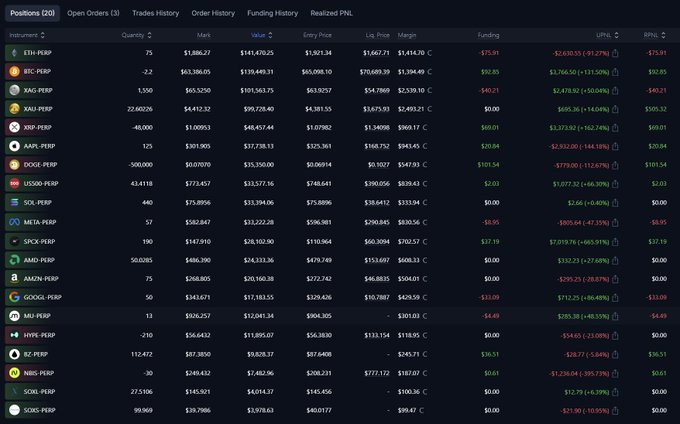Screen dimensions: 680x424
Task: Click the US500-PERP index icon
Action: coord(14,183)
